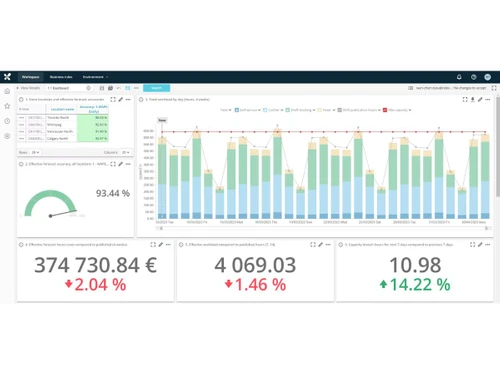Edit widget 3 total workload chart
The width and height of the screenshot is (500, 375).
tap(480, 99)
